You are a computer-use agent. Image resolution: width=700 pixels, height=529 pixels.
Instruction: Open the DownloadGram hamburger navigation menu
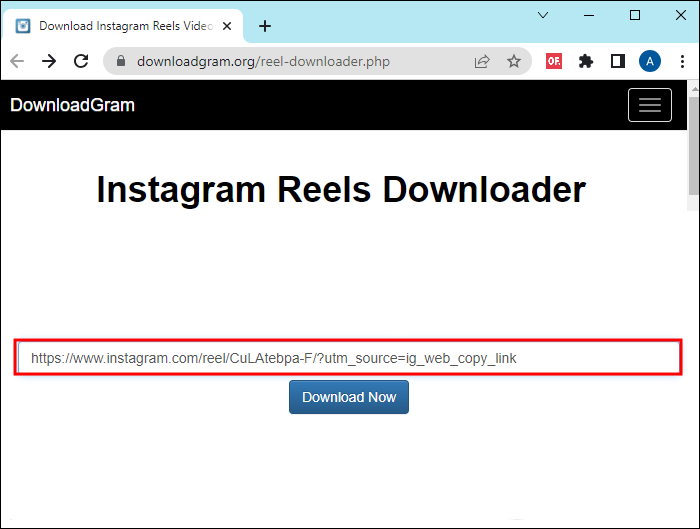[650, 105]
